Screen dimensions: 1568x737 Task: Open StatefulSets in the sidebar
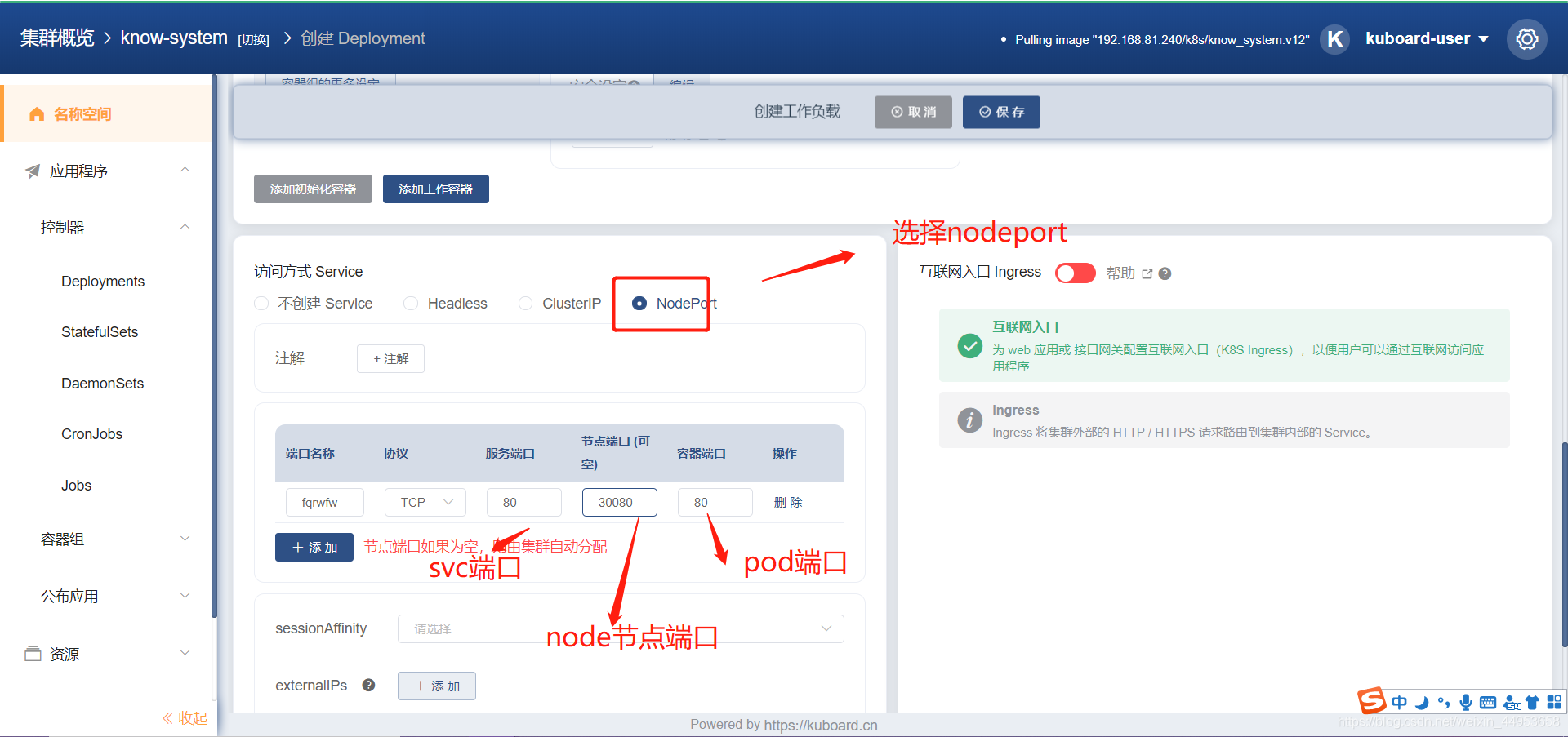click(x=100, y=332)
